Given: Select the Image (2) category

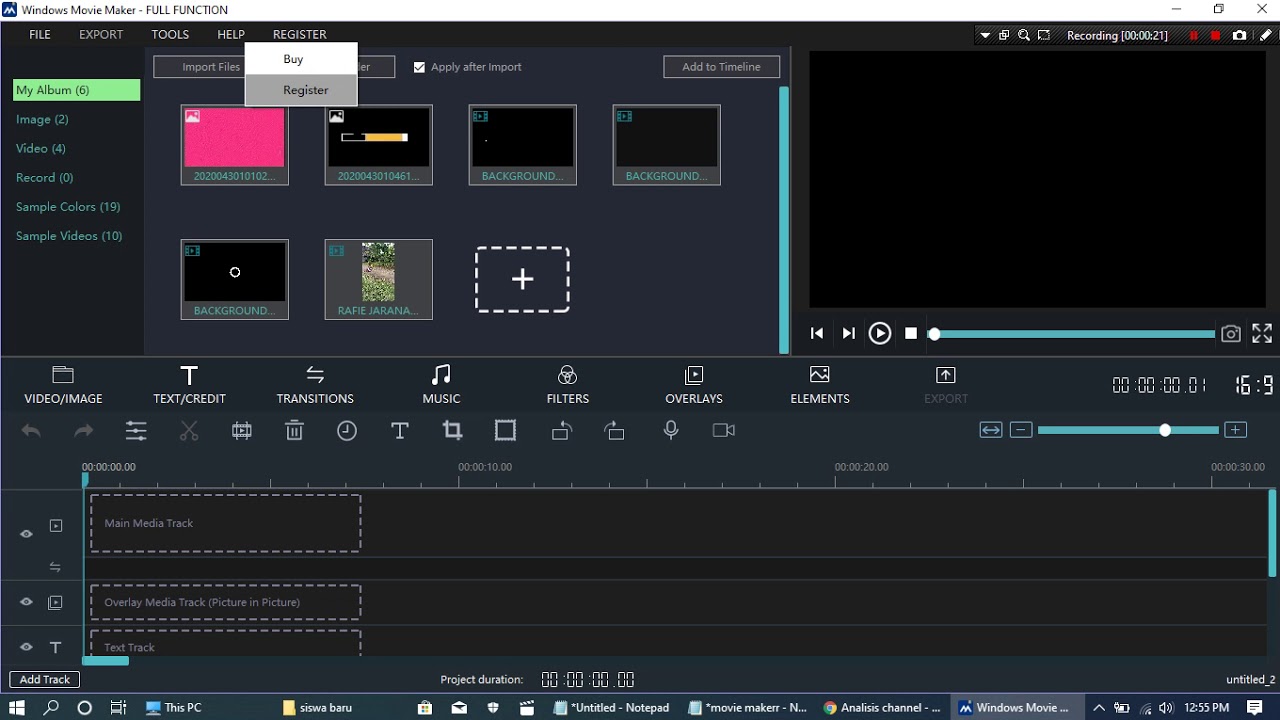Looking at the screenshot, I should 42,119.
